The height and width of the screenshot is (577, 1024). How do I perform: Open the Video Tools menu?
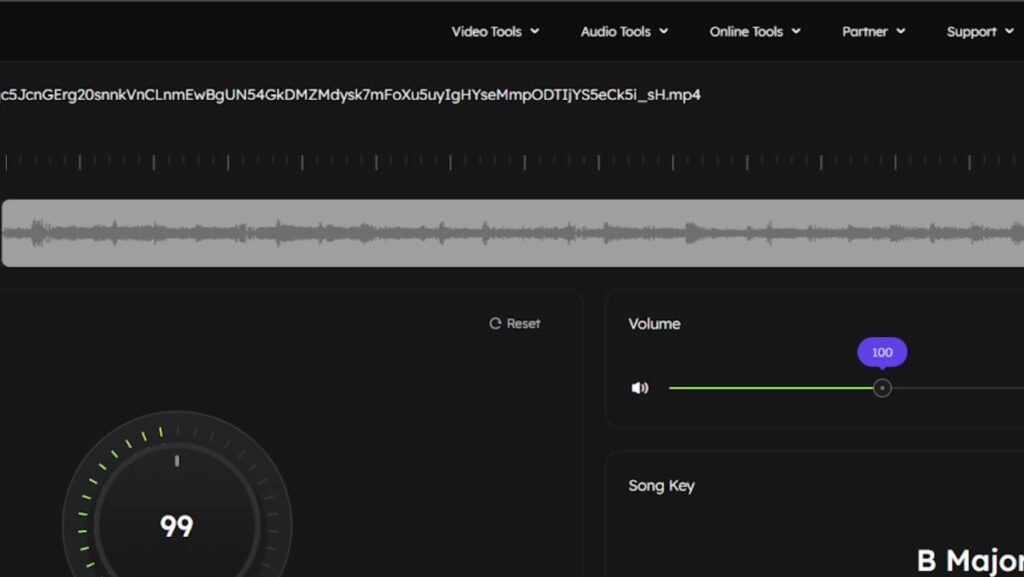tap(486, 32)
